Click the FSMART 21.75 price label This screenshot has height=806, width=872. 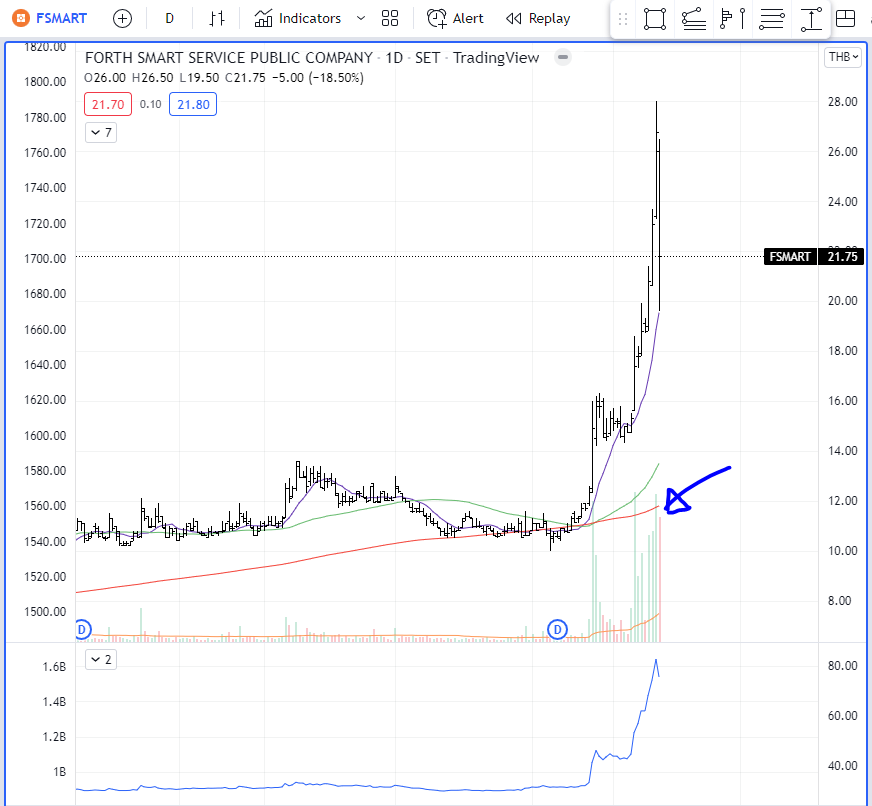[814, 256]
